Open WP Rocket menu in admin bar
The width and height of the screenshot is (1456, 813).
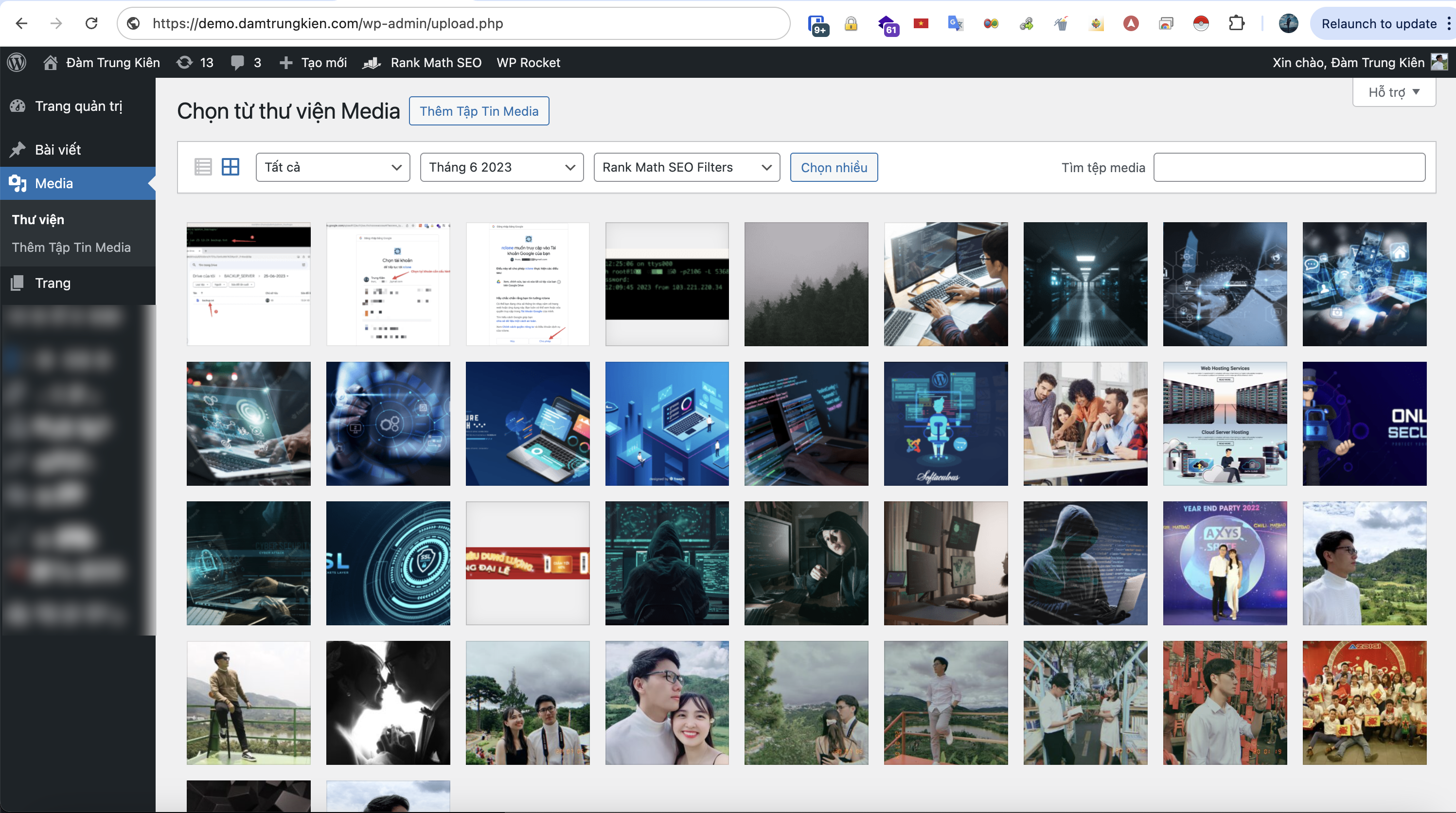(528, 62)
